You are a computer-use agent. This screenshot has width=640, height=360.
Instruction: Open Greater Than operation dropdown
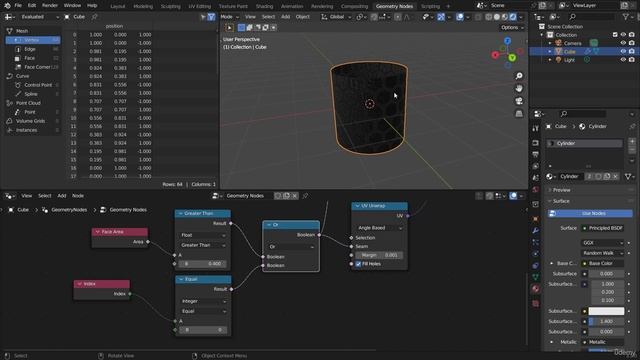[x=203, y=245]
